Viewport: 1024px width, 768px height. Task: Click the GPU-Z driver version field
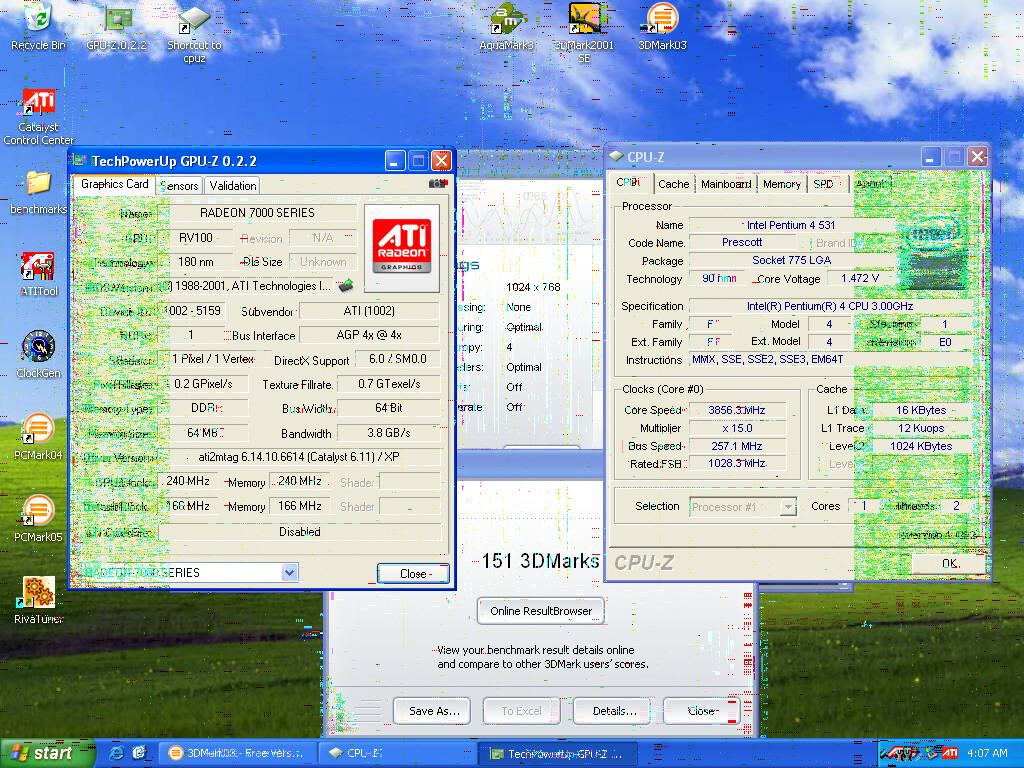coord(299,457)
